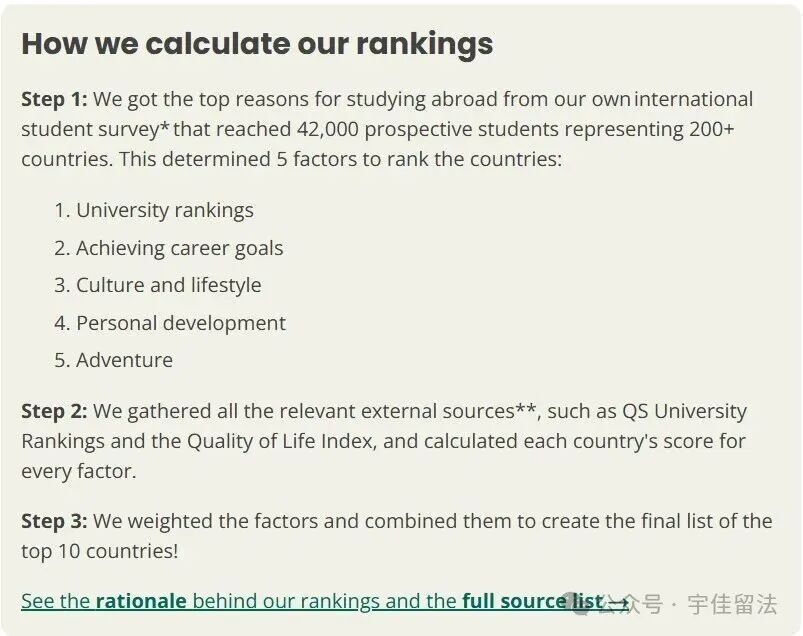Select 'Achieving career goals' list item
The width and height of the screenshot is (803, 636).
point(179,248)
